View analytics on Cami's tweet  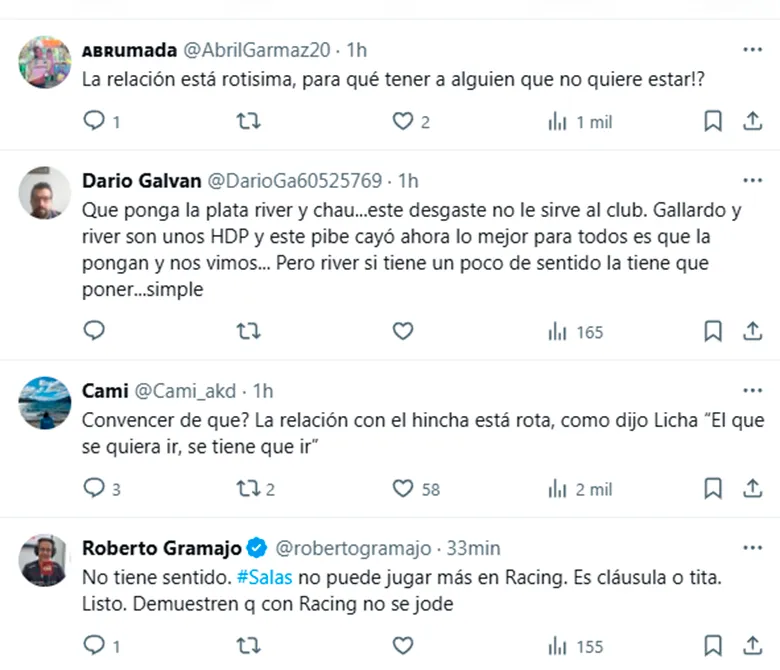pyautogui.click(x=557, y=489)
